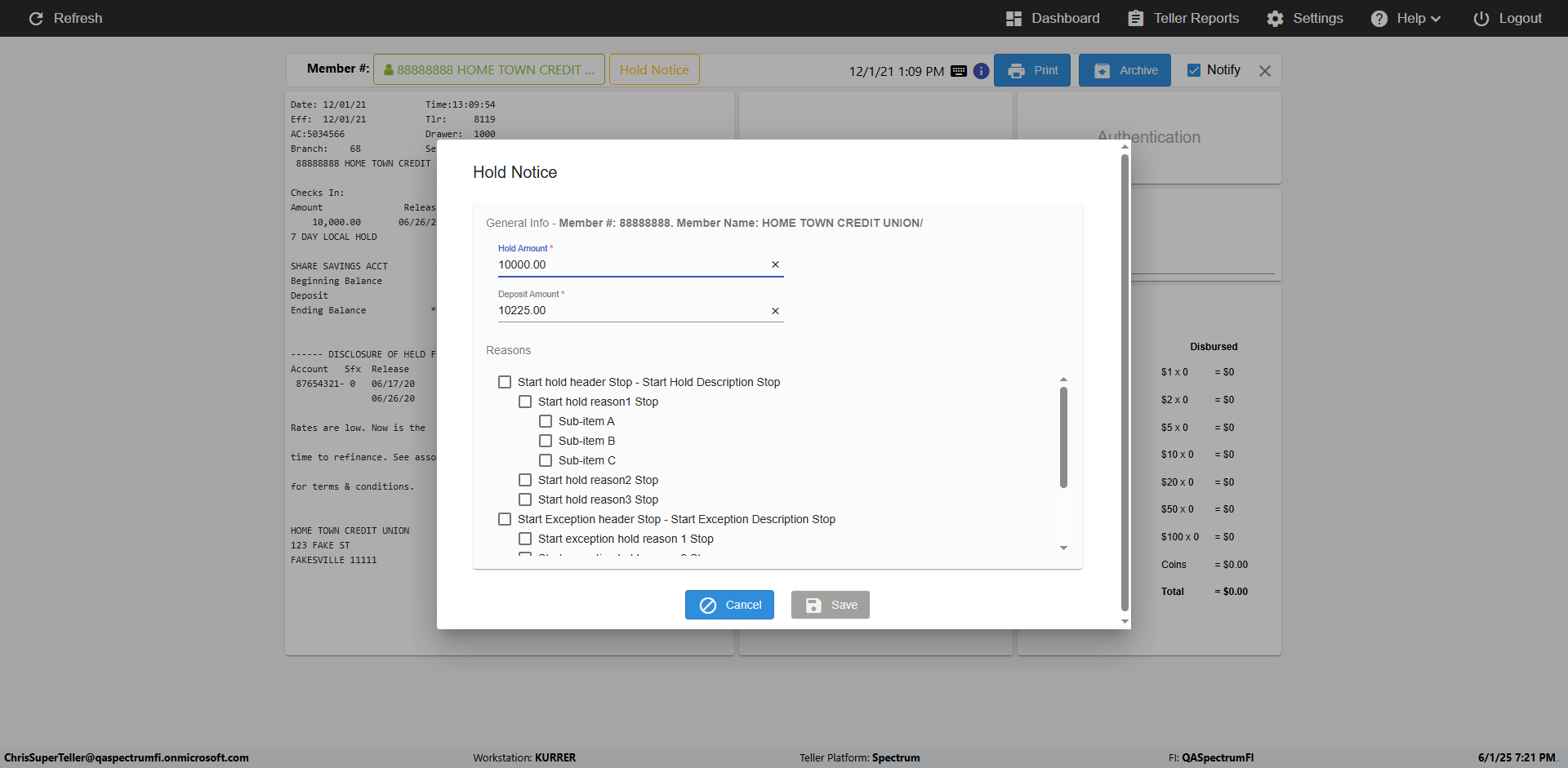Click the Disbursed column heading
The image size is (1568, 768).
coord(1214,347)
